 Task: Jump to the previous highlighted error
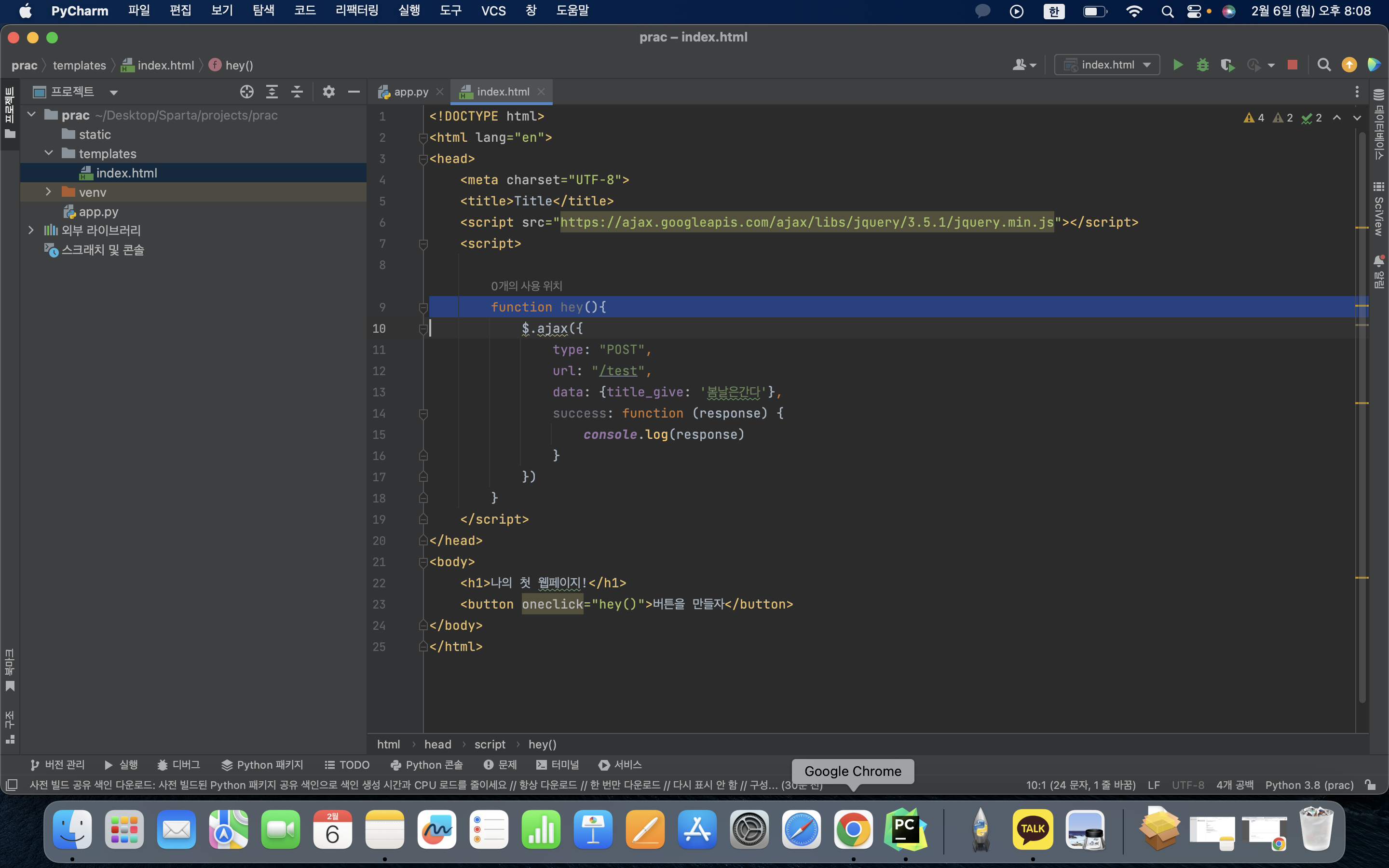click(1337, 118)
